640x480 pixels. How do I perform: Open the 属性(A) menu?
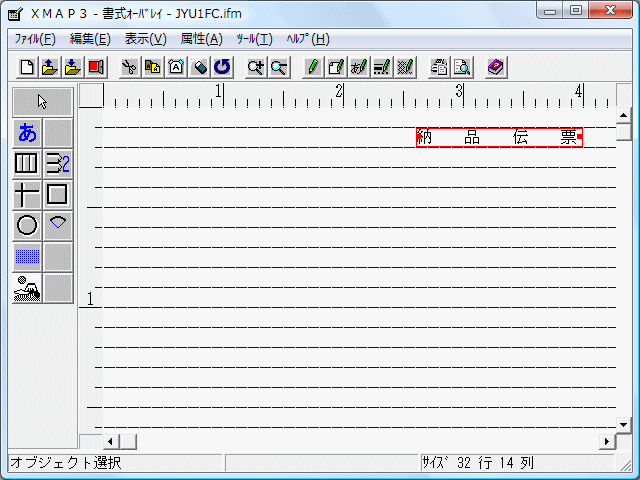(x=202, y=39)
